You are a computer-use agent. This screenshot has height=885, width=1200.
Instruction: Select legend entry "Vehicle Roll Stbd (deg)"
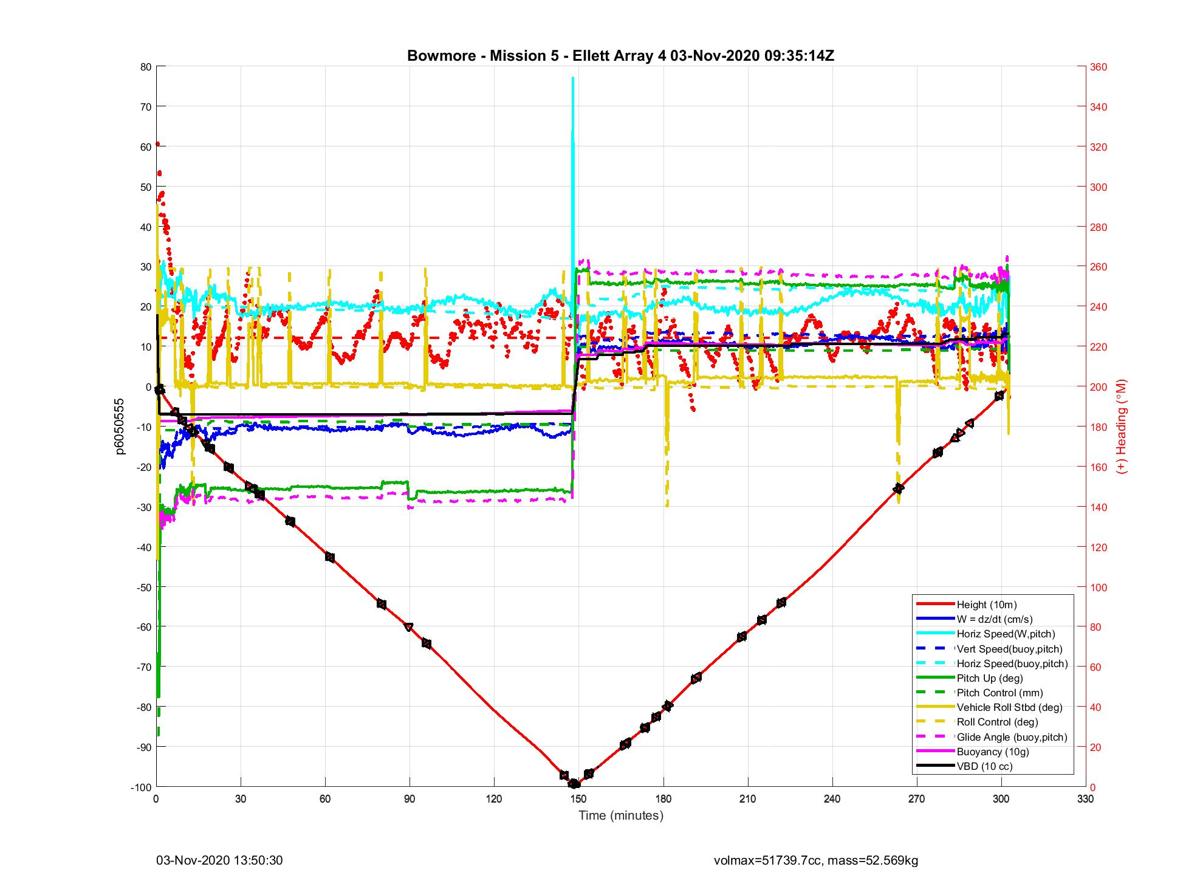pyautogui.click(x=1010, y=707)
